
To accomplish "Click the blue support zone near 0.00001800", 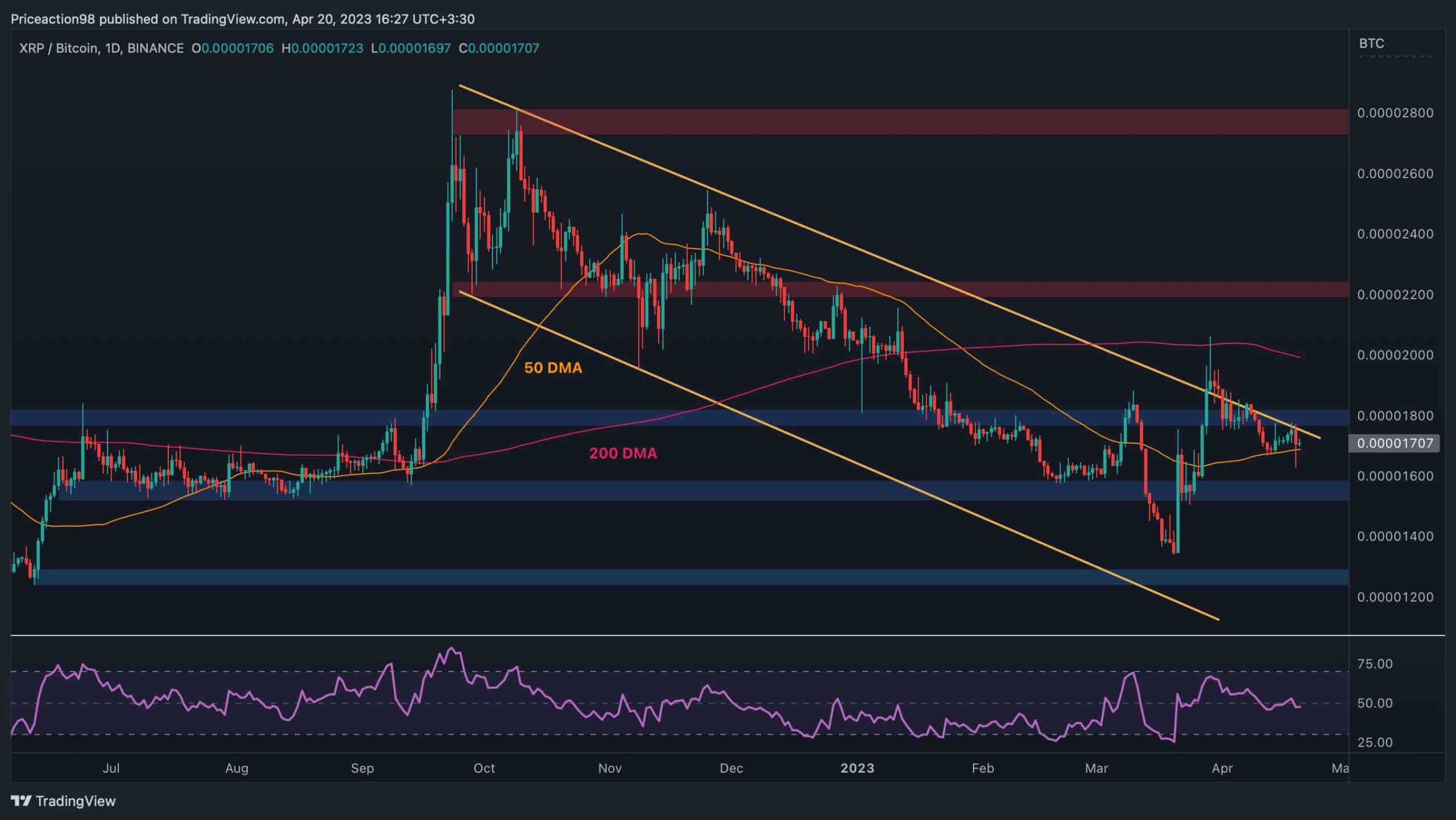I will pos(680,418).
